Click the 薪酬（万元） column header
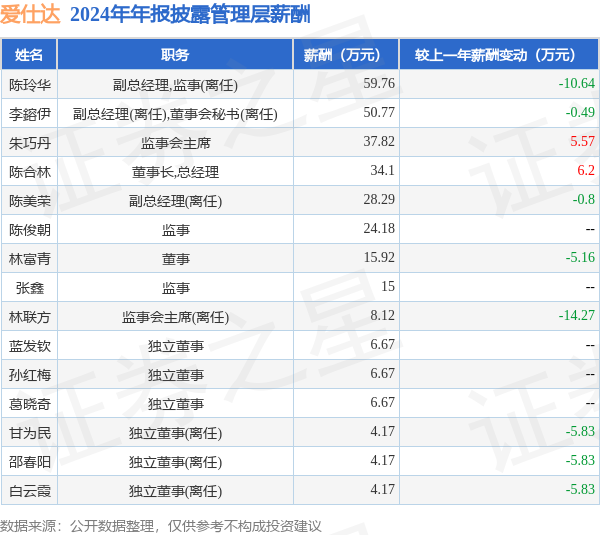 pos(346,55)
